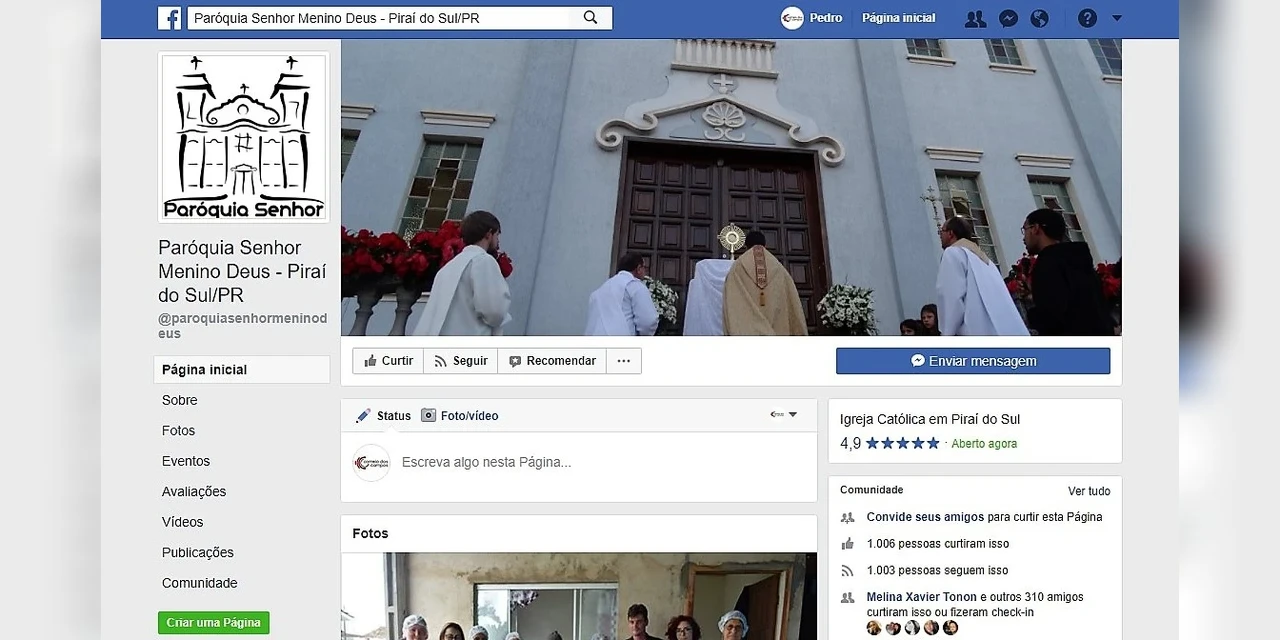This screenshot has height=640, width=1280.
Task: Switch to Foto/vídeo composer tab
Action: pos(460,416)
